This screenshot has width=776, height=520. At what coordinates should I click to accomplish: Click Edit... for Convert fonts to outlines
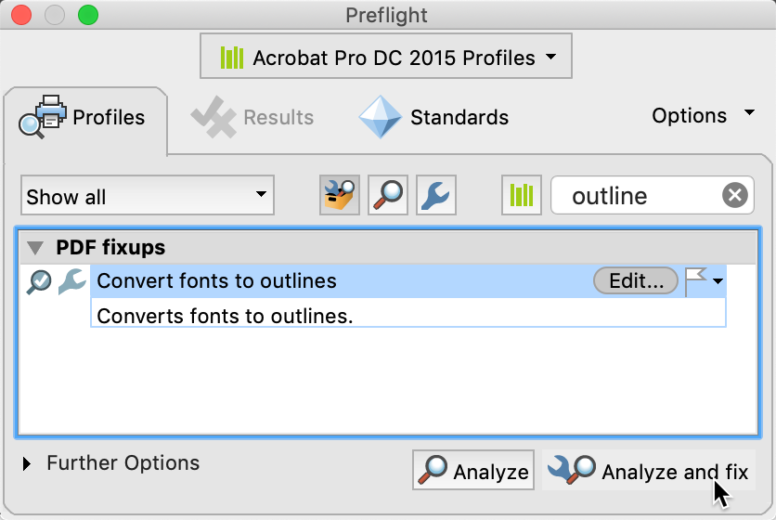[x=635, y=281]
